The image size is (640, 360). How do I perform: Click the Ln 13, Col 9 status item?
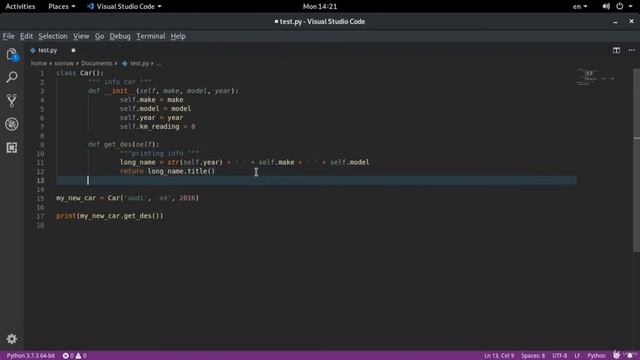pyautogui.click(x=499, y=356)
